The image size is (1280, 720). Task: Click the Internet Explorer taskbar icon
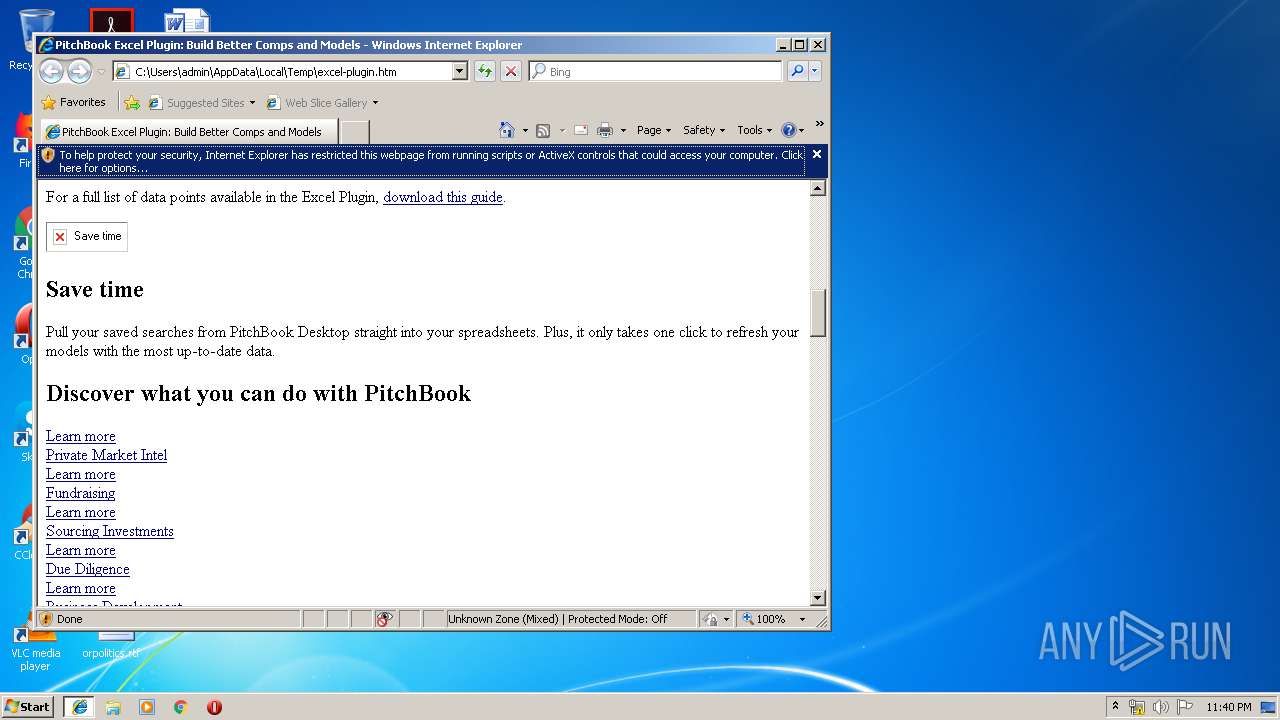tap(80, 706)
